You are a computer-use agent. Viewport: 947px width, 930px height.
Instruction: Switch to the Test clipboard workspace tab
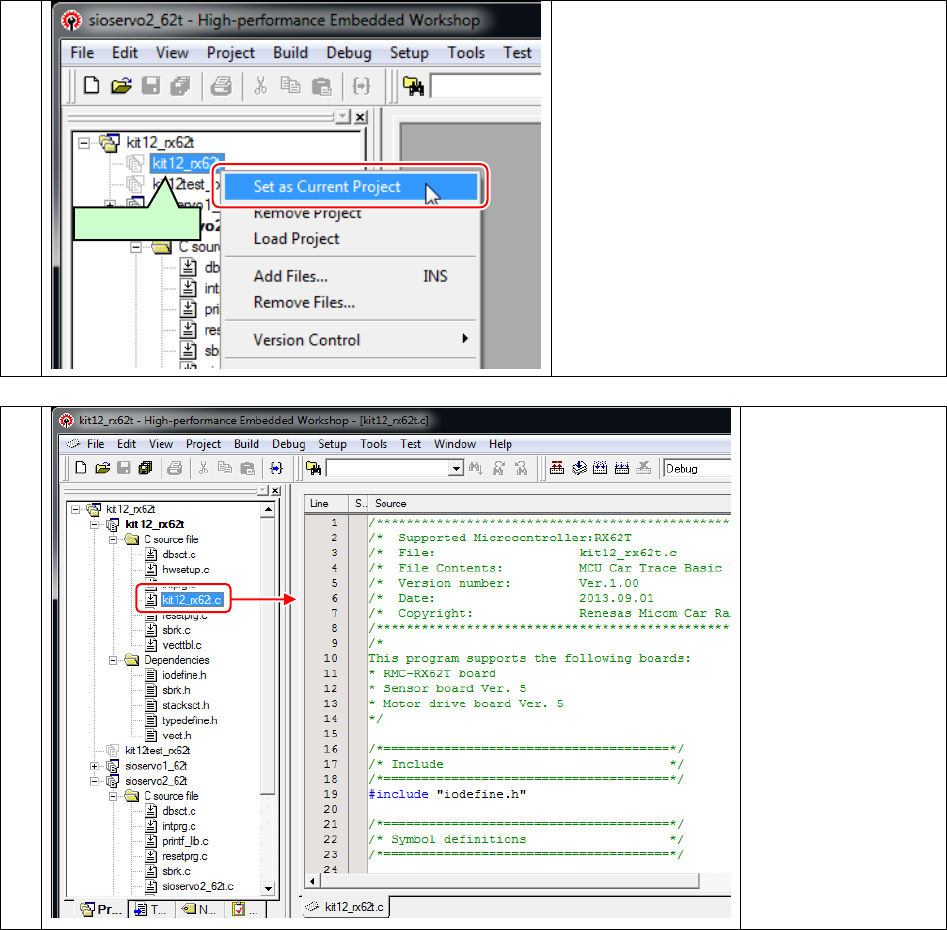click(x=245, y=909)
